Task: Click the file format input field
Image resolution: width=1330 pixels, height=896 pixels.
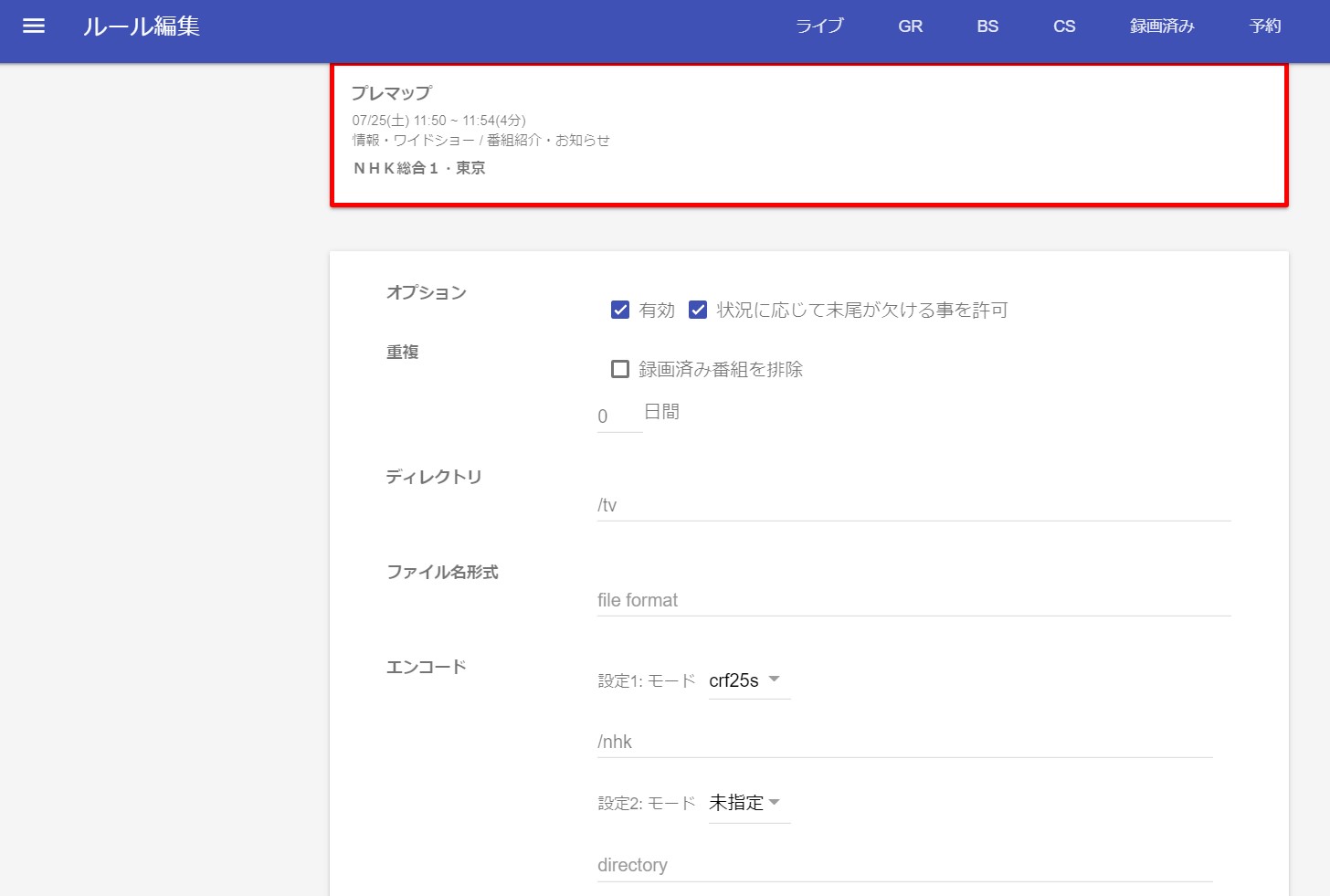Action: pos(913,600)
